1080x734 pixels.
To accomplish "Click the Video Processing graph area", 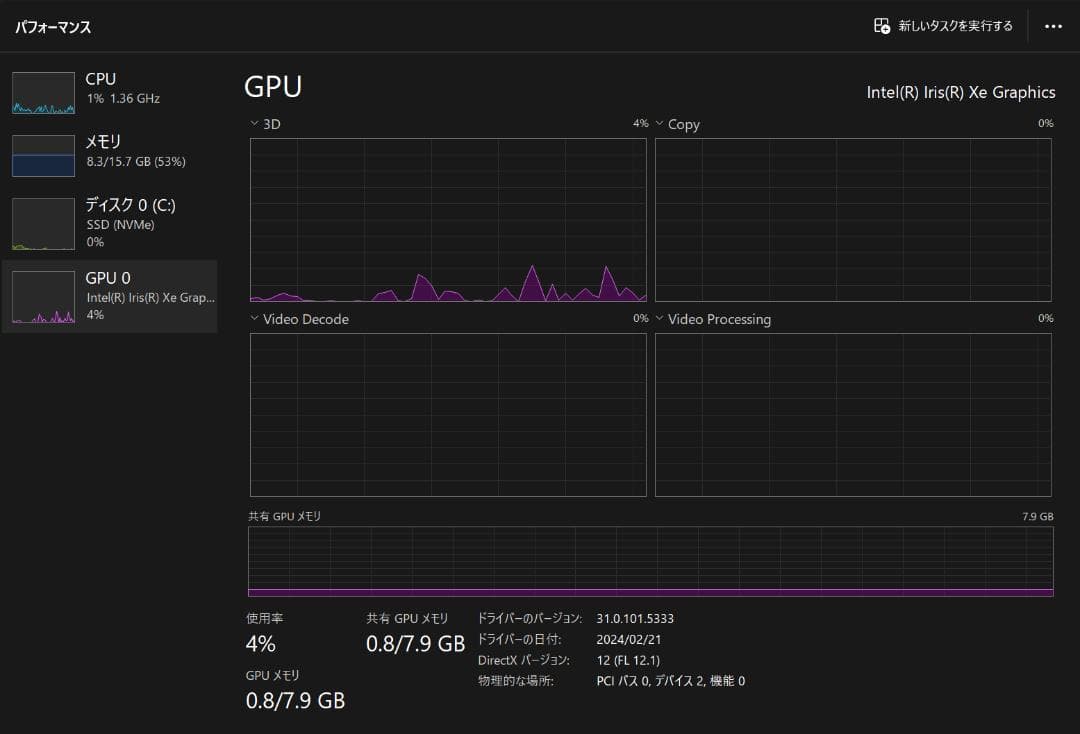I will pos(853,414).
